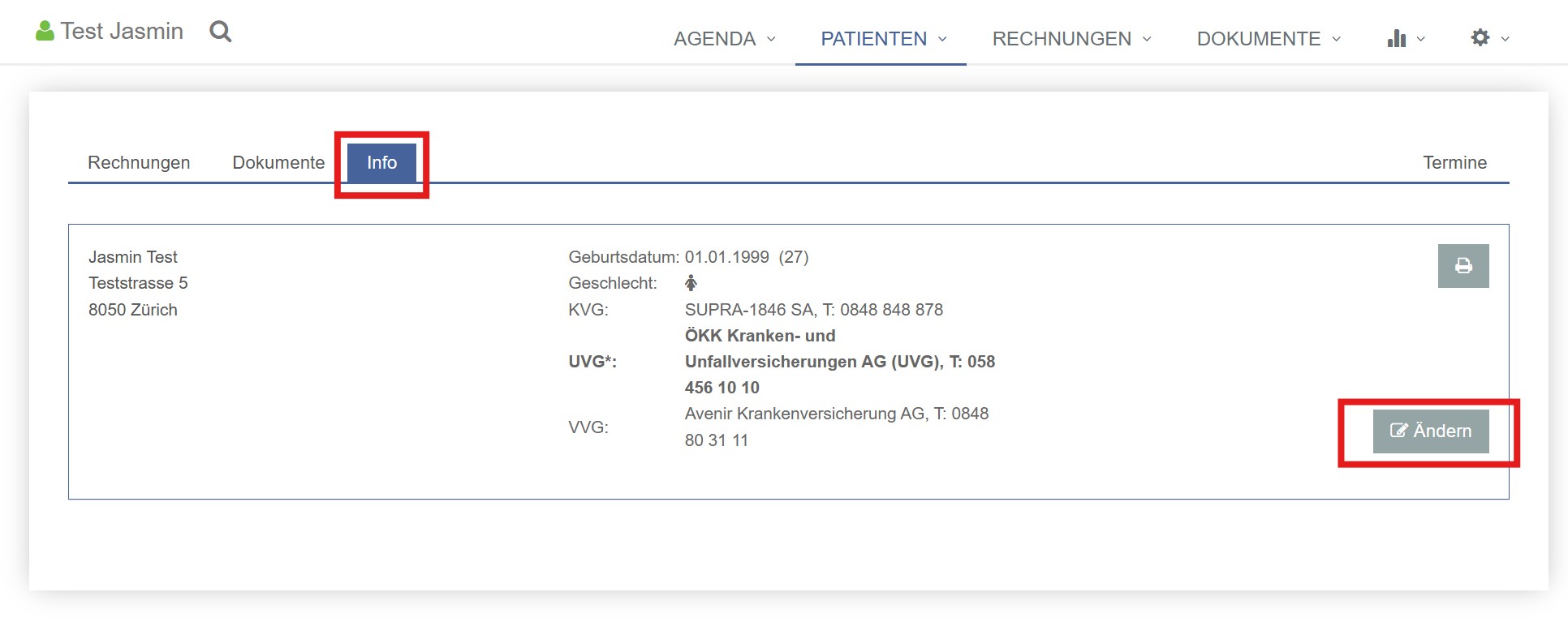Click the female gender icon
The height and width of the screenshot is (618, 1568).
691,283
